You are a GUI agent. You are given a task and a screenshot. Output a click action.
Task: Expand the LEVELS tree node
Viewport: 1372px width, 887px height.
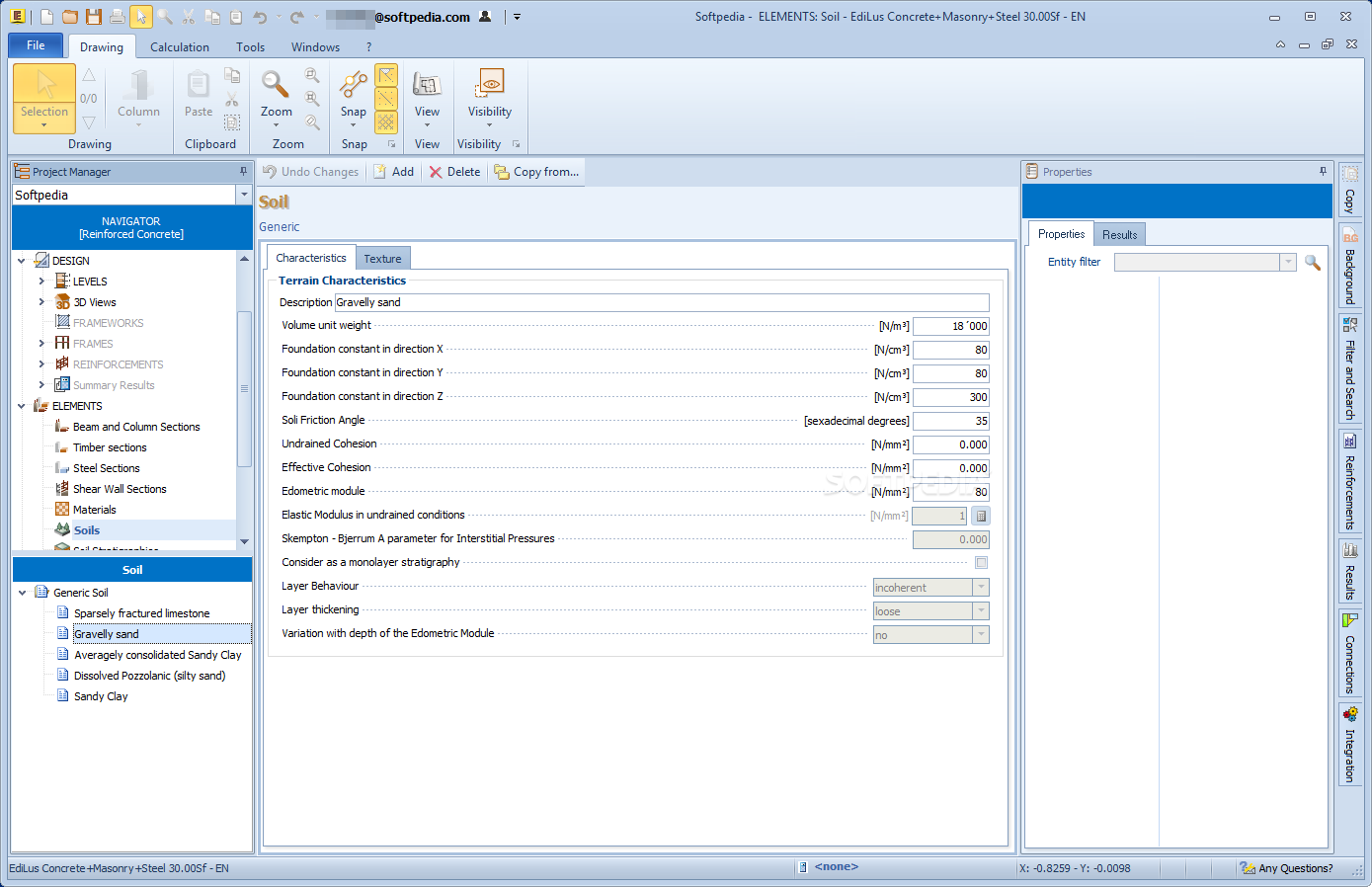click(x=41, y=282)
